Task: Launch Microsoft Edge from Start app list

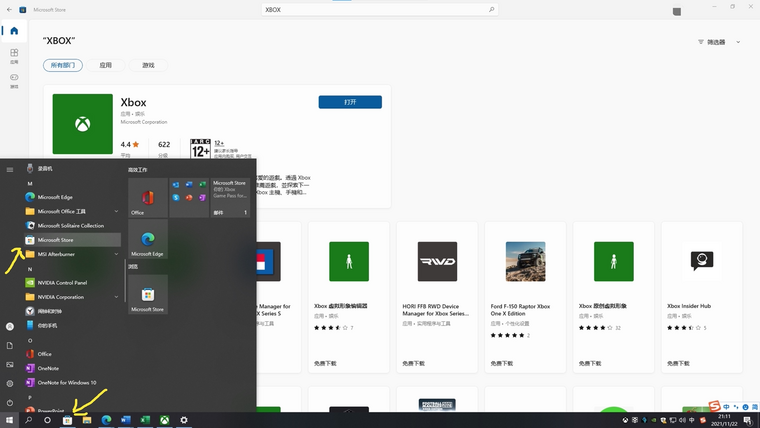Action: point(72,197)
